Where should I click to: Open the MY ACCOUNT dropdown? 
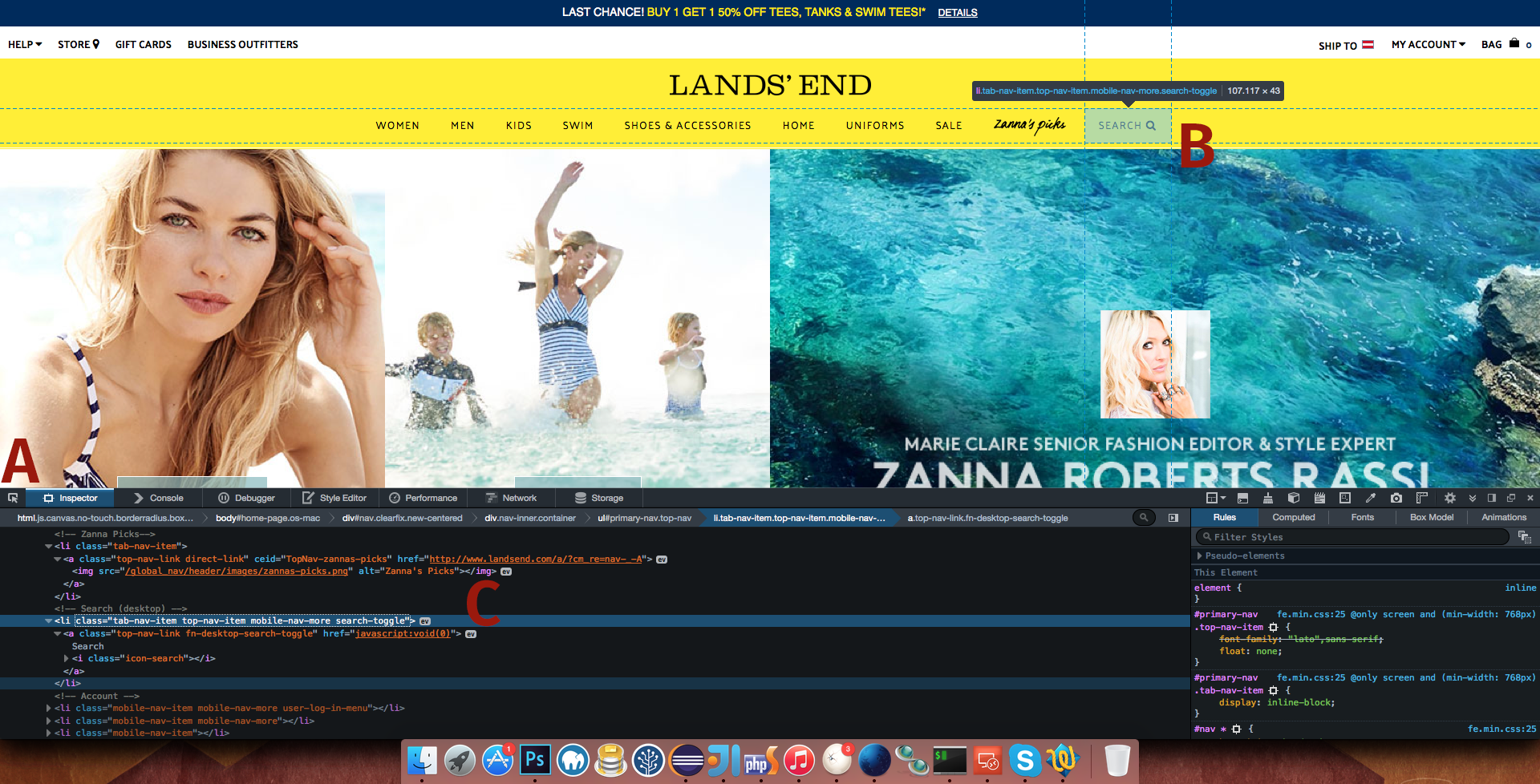1429,45
